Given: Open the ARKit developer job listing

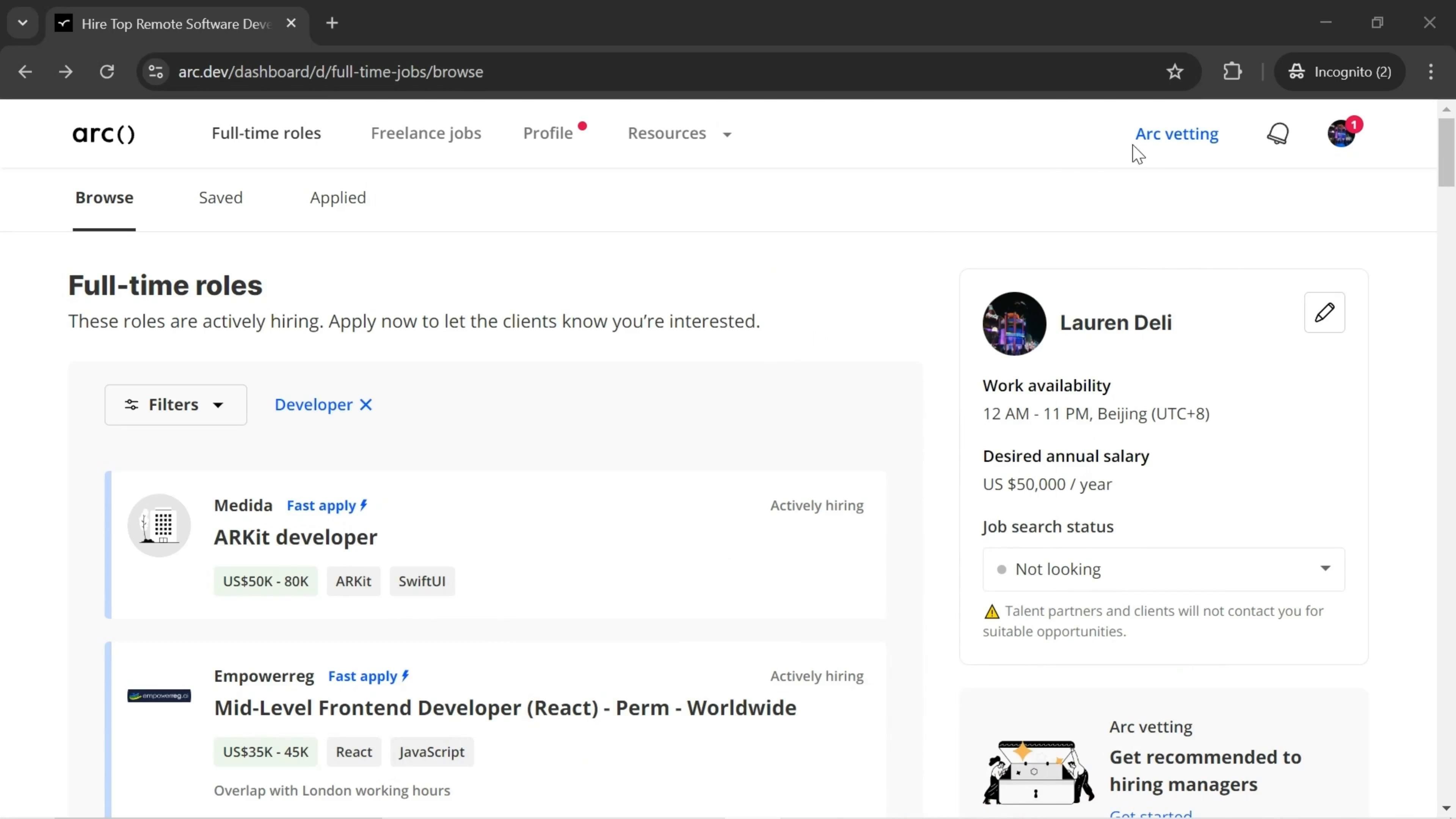Looking at the screenshot, I should coord(295,537).
